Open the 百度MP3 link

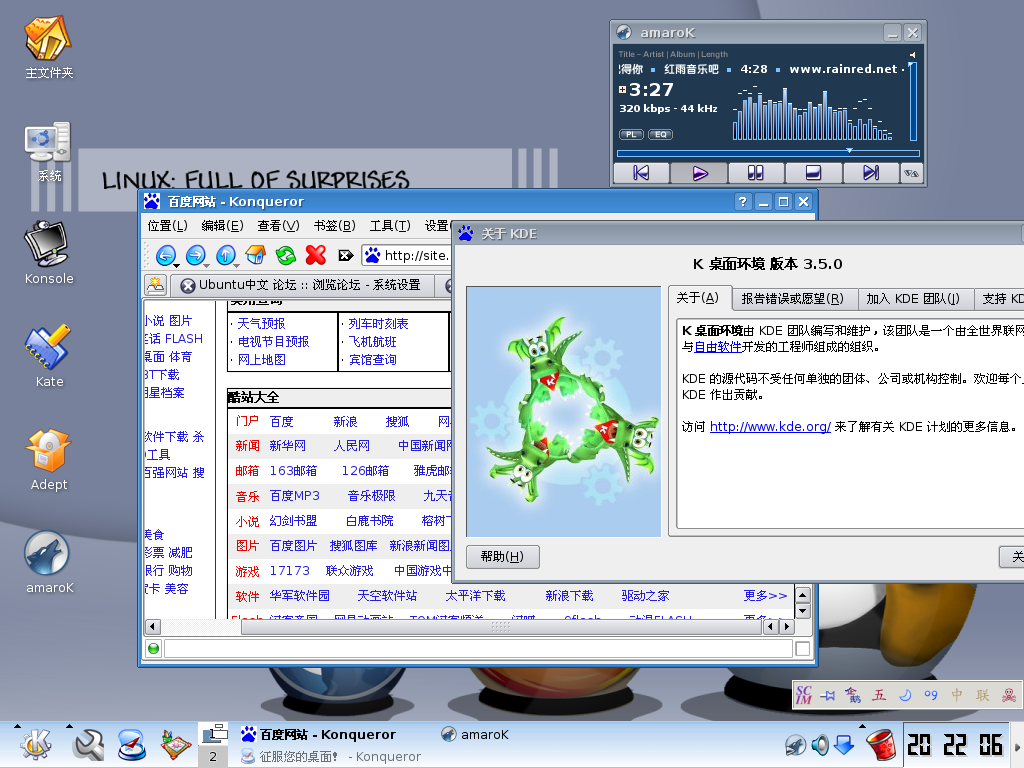tap(295, 496)
